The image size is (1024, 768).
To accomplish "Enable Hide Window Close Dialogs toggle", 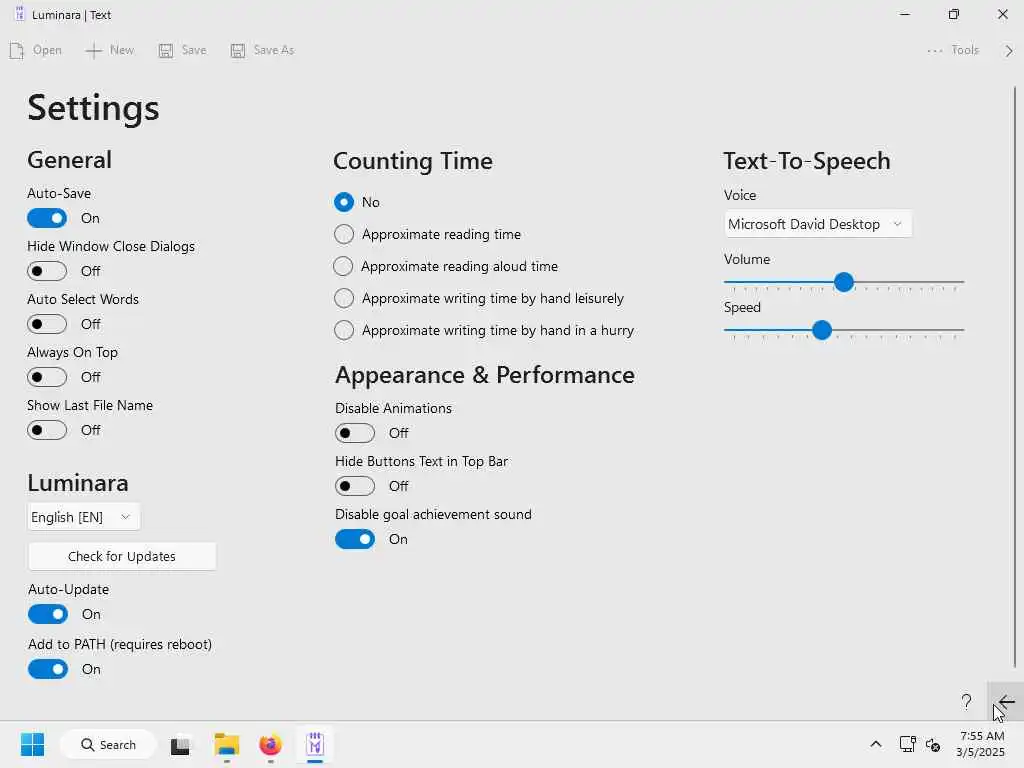I will (47, 271).
